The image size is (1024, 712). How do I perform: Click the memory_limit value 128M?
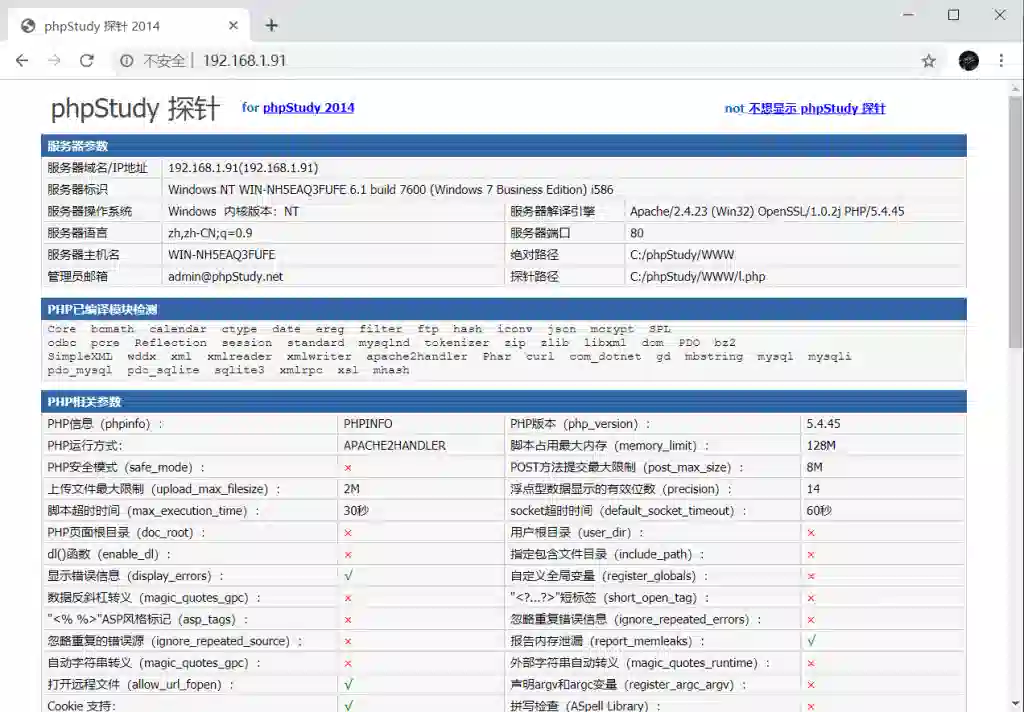pos(821,445)
